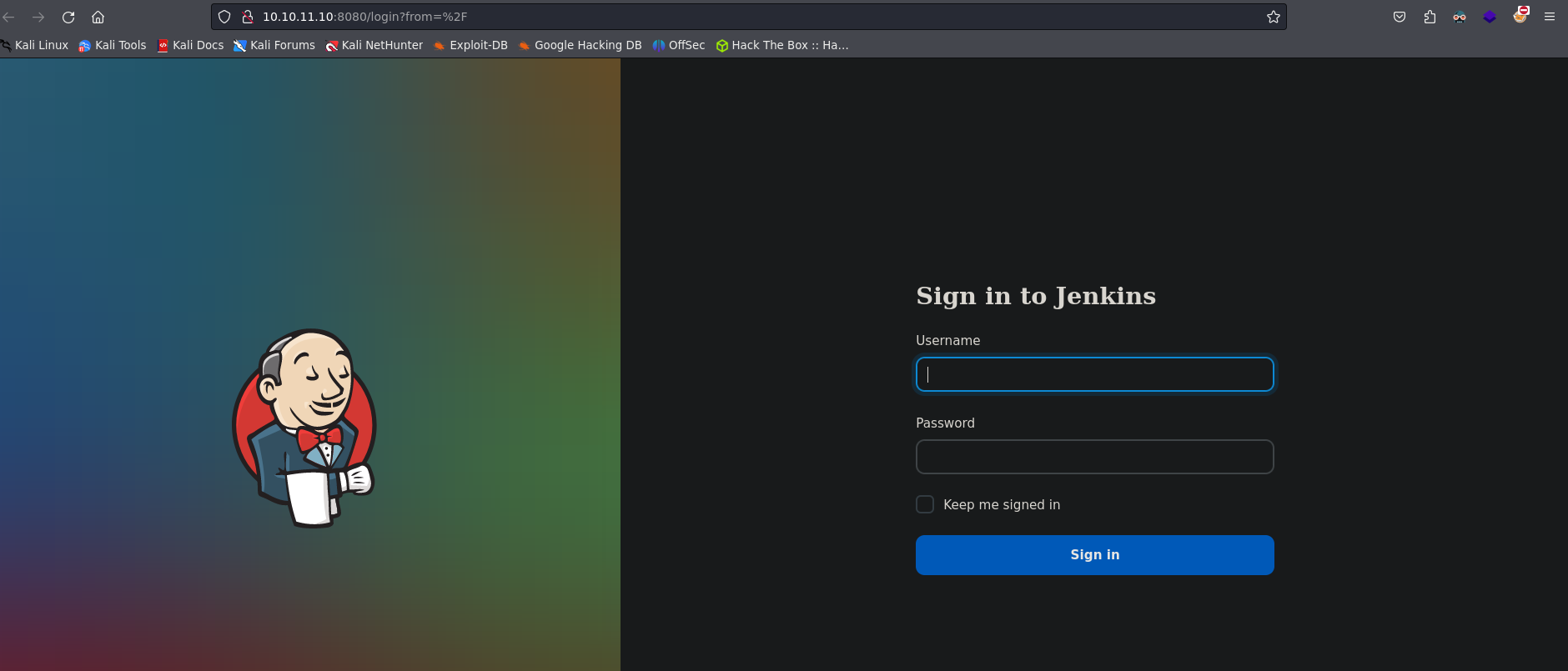Image resolution: width=1568 pixels, height=671 pixels.
Task: Click the browser reload page icon
Action: tap(68, 17)
